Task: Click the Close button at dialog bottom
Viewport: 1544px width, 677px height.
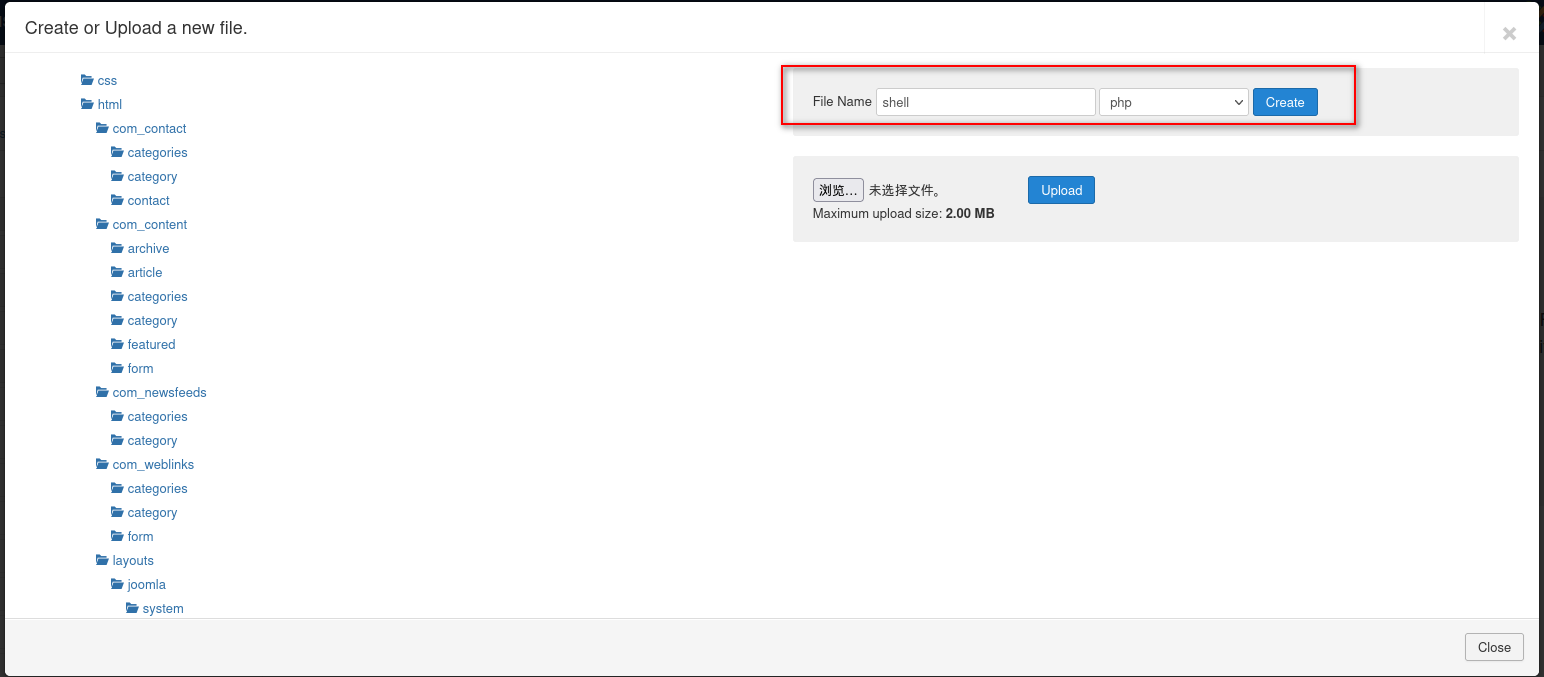Action: coord(1494,647)
